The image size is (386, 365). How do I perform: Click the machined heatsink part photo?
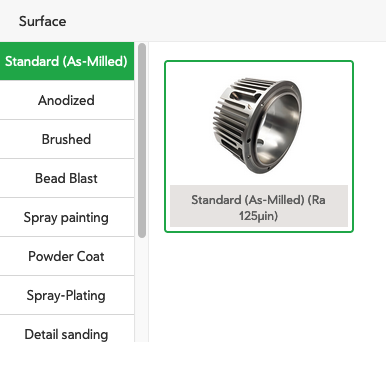coord(257,126)
